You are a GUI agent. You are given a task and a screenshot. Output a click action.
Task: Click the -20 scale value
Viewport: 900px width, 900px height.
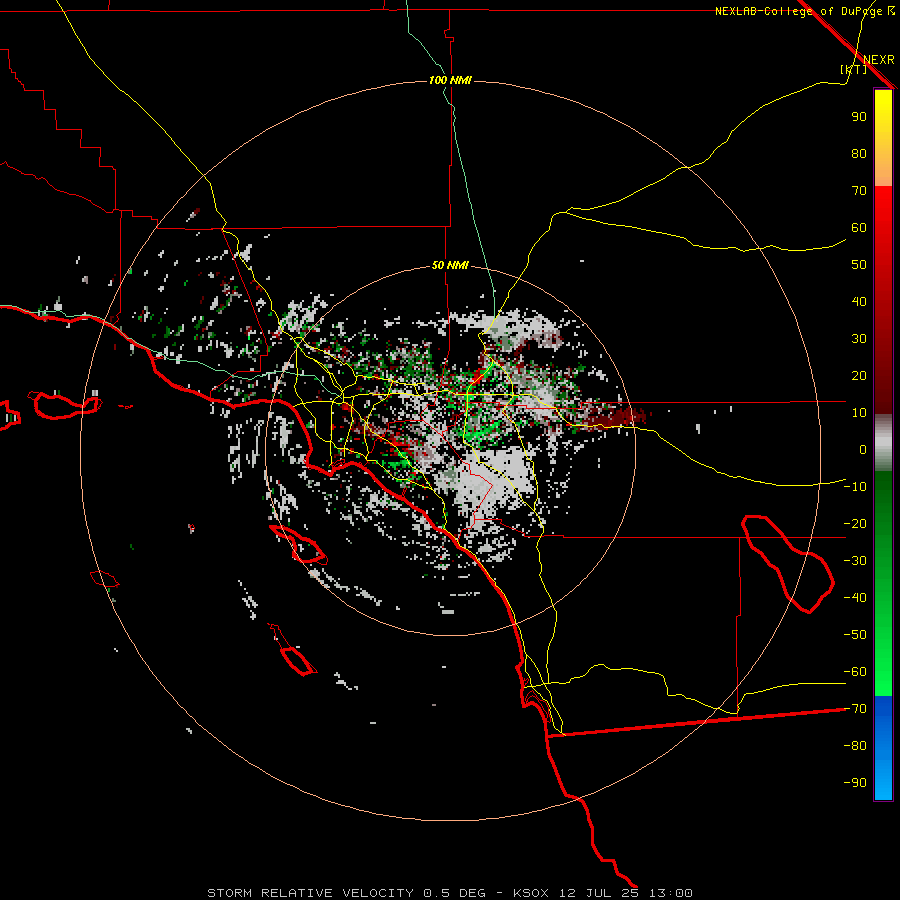pyautogui.click(x=855, y=524)
